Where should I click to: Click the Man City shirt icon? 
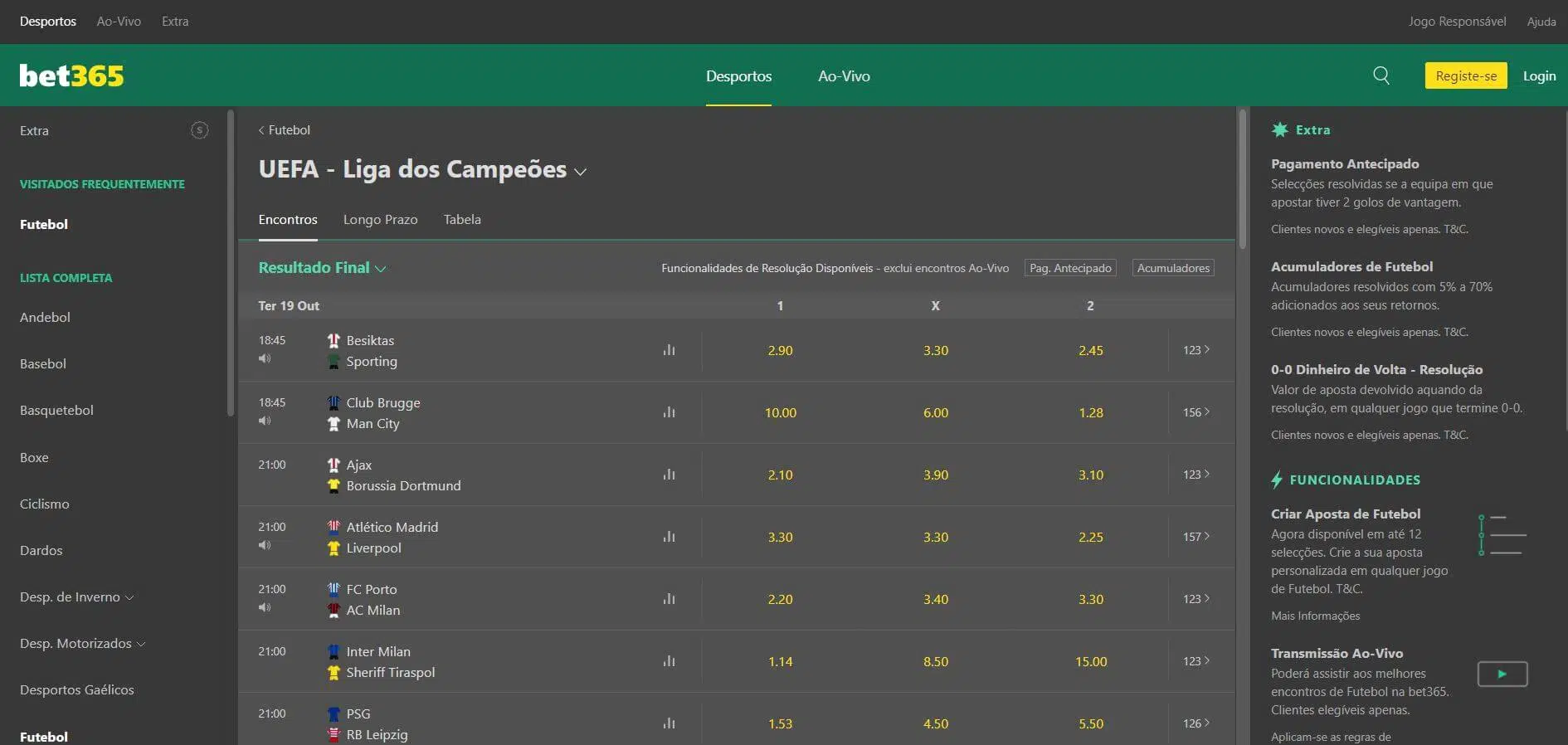click(x=334, y=423)
